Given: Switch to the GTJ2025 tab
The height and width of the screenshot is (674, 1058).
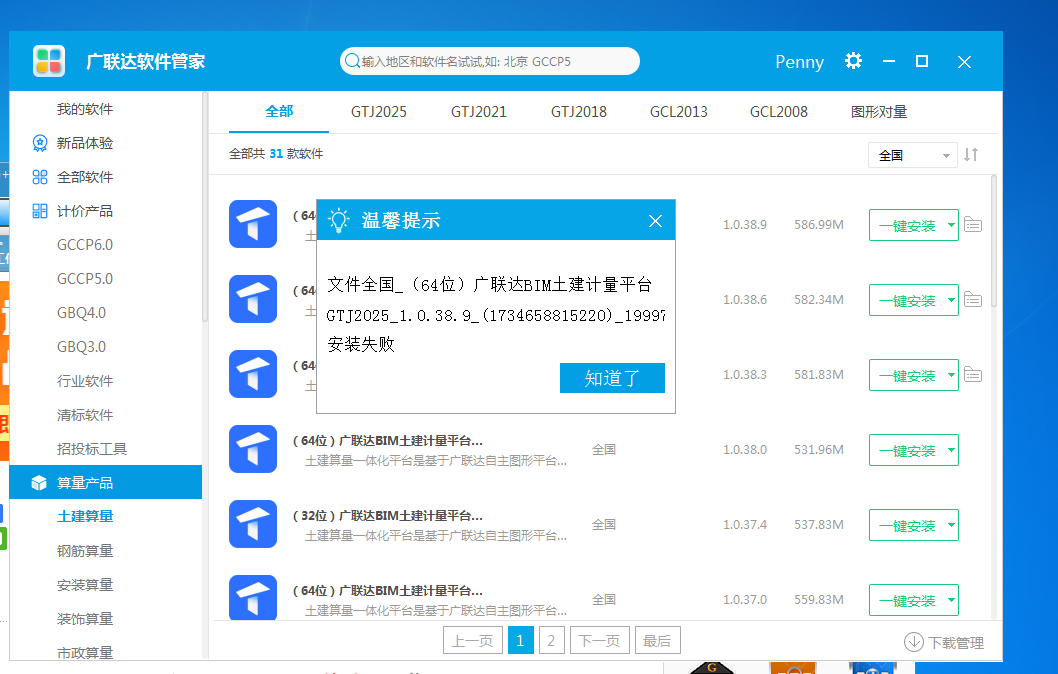Looking at the screenshot, I should pyautogui.click(x=379, y=111).
